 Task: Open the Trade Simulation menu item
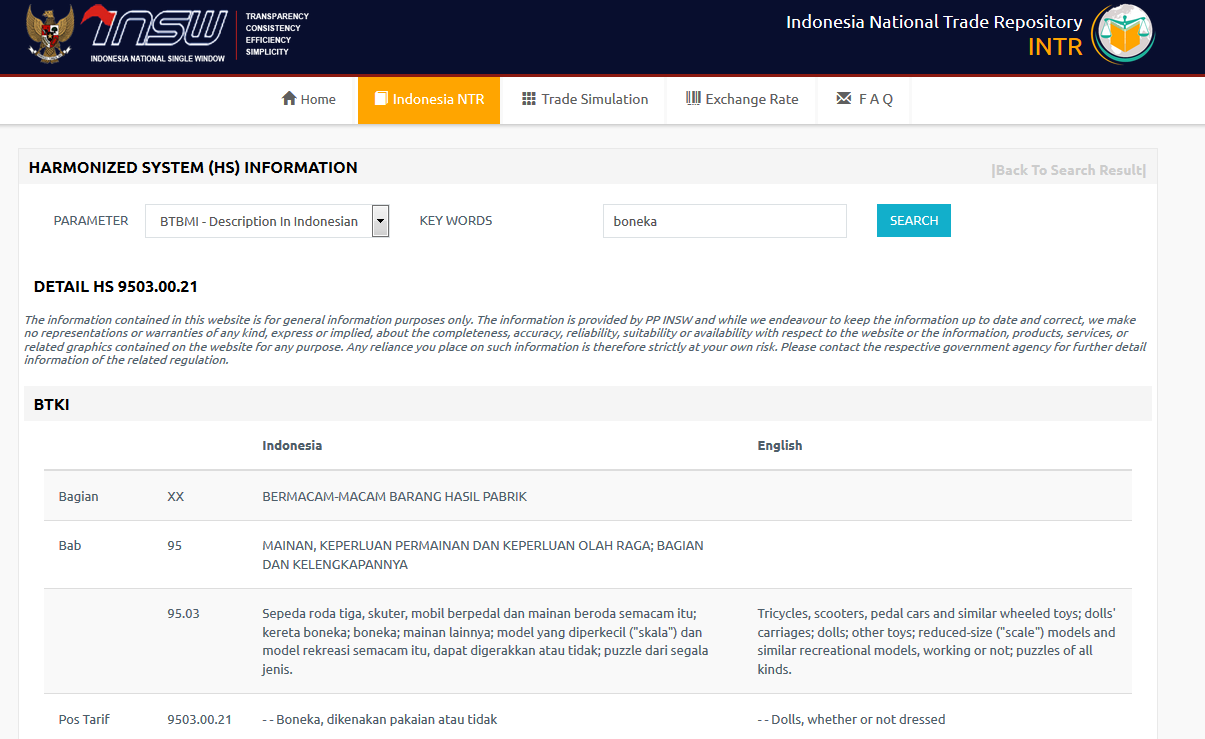(x=584, y=99)
